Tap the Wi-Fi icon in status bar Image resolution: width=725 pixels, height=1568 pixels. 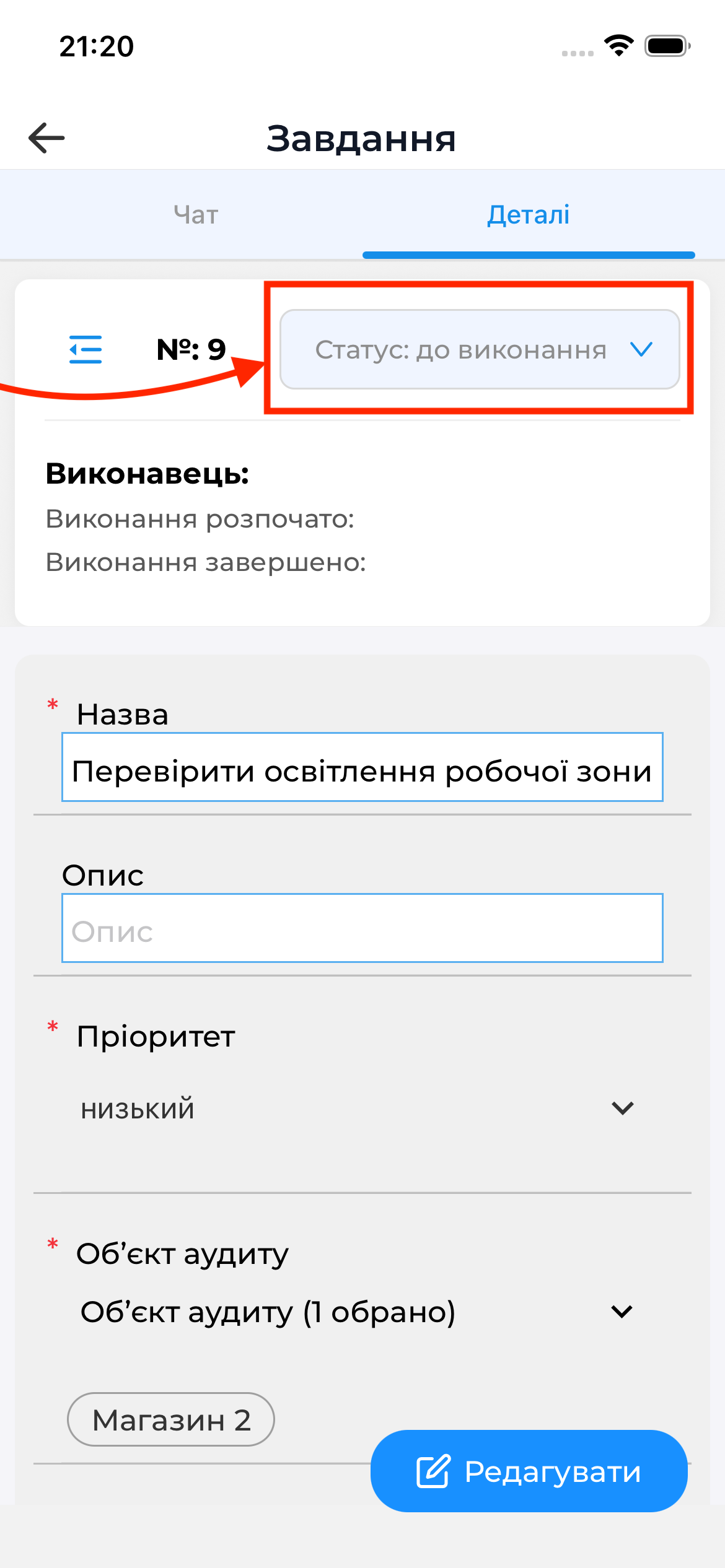click(x=618, y=45)
